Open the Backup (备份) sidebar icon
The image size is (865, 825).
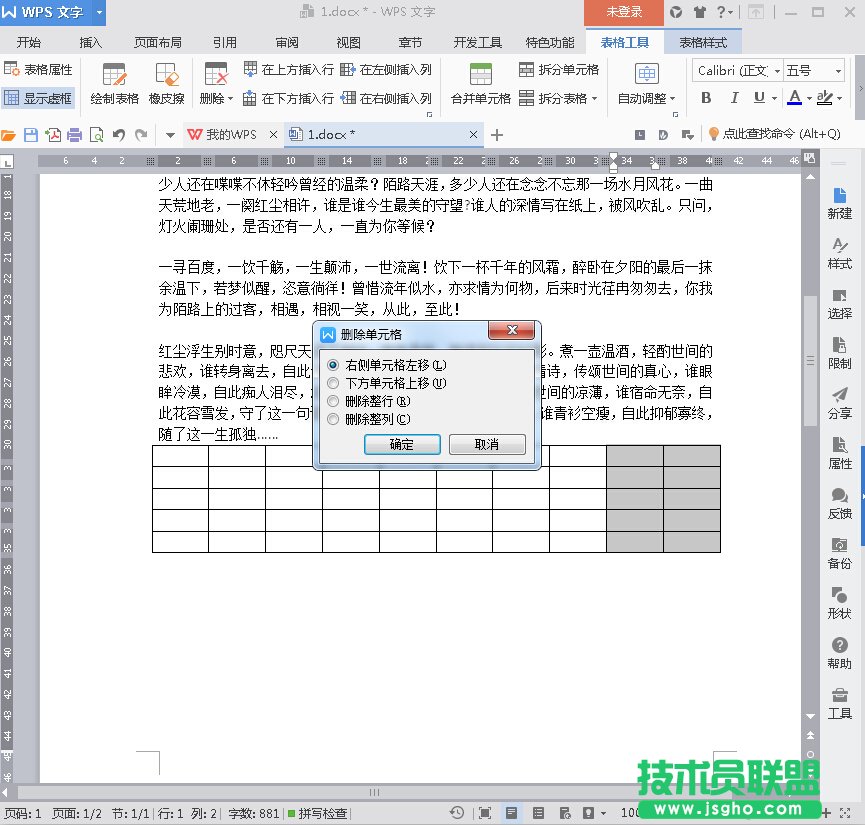(839, 554)
